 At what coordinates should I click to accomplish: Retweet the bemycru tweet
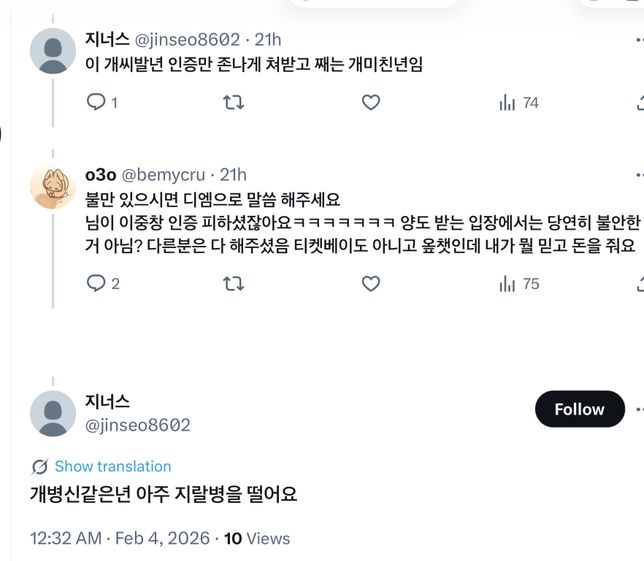(232, 283)
